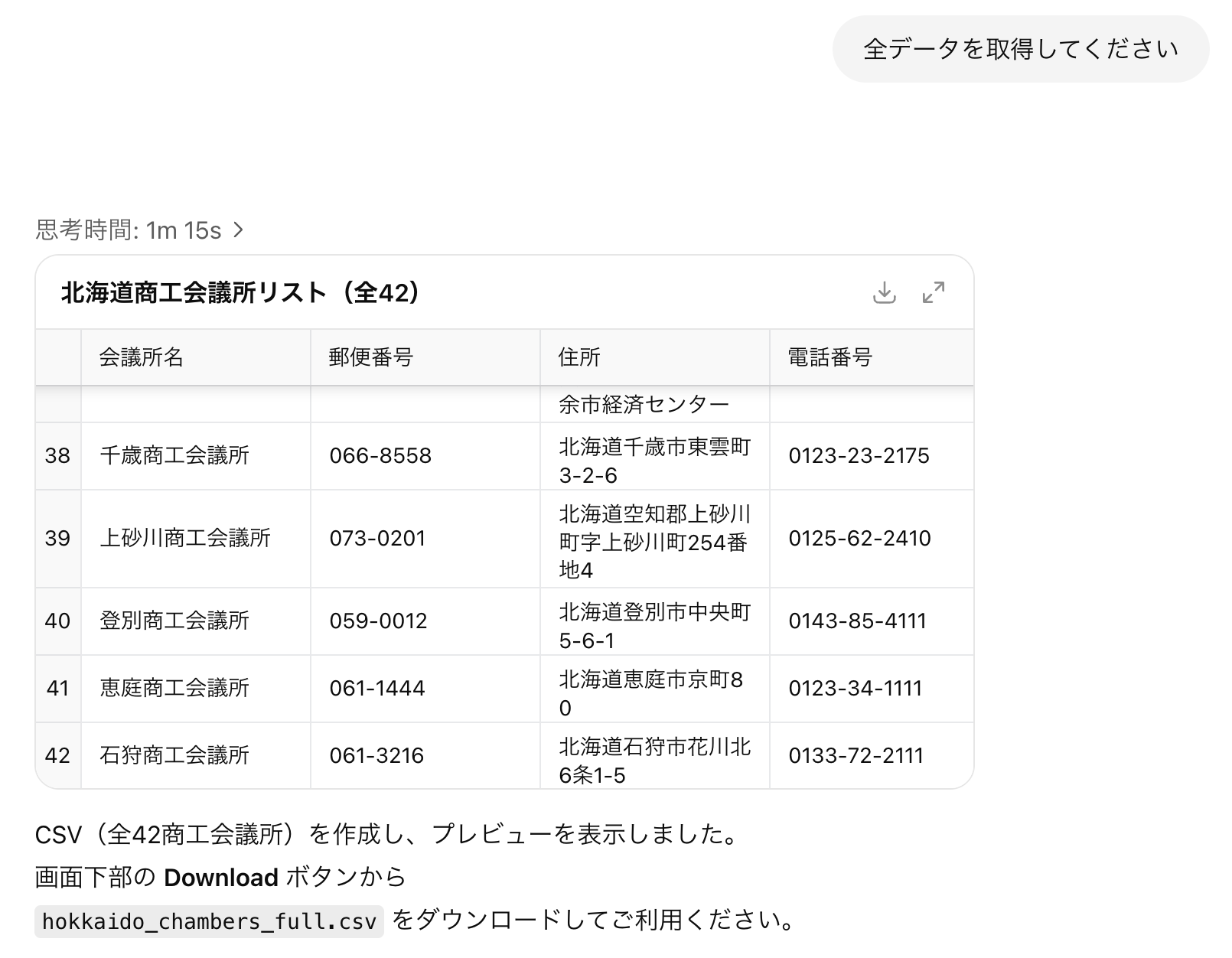Click the download icon in table header
Screen dimensions: 1232x958
[884, 292]
